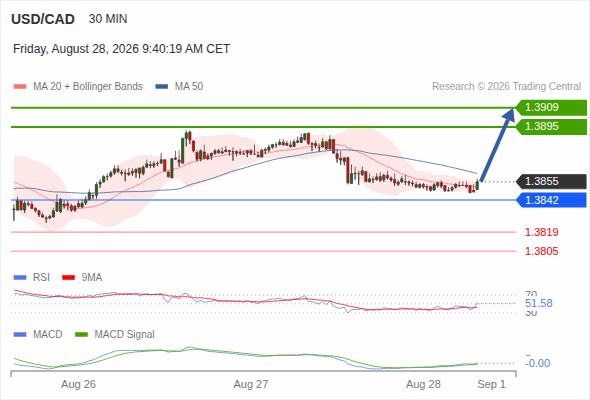Click the 1.3842 pivot price tag

point(551,200)
